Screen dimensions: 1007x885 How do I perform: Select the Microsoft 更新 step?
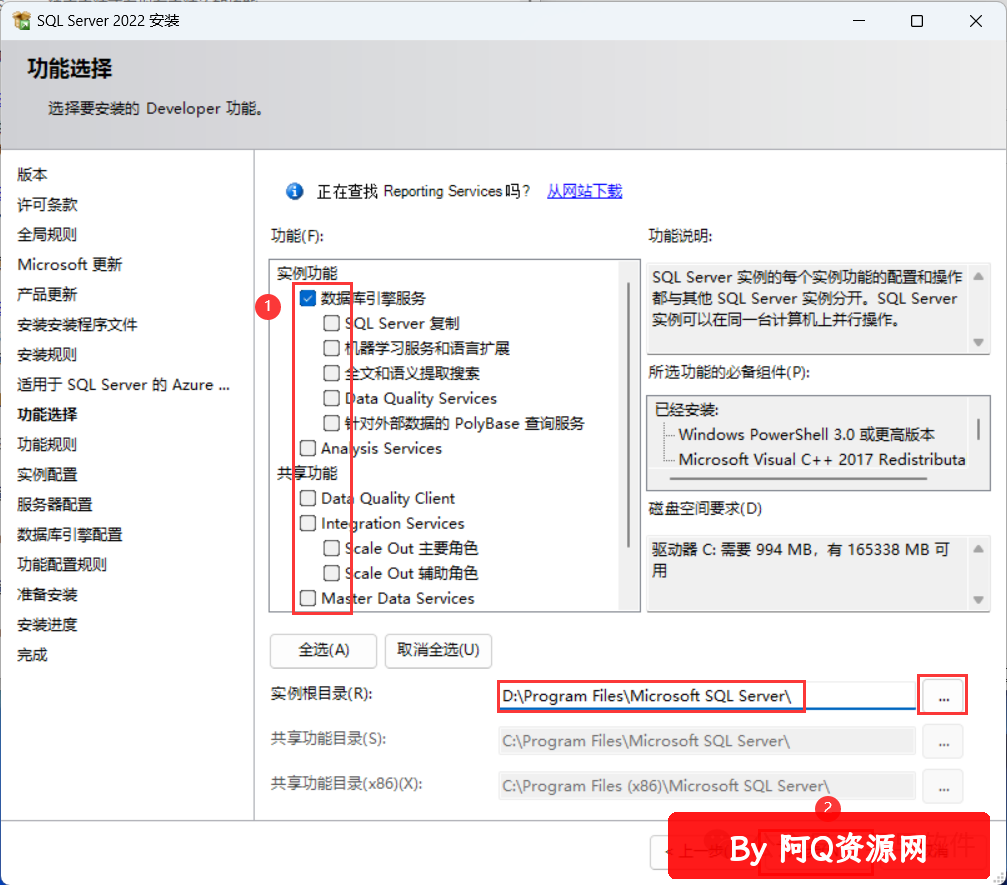[69, 265]
